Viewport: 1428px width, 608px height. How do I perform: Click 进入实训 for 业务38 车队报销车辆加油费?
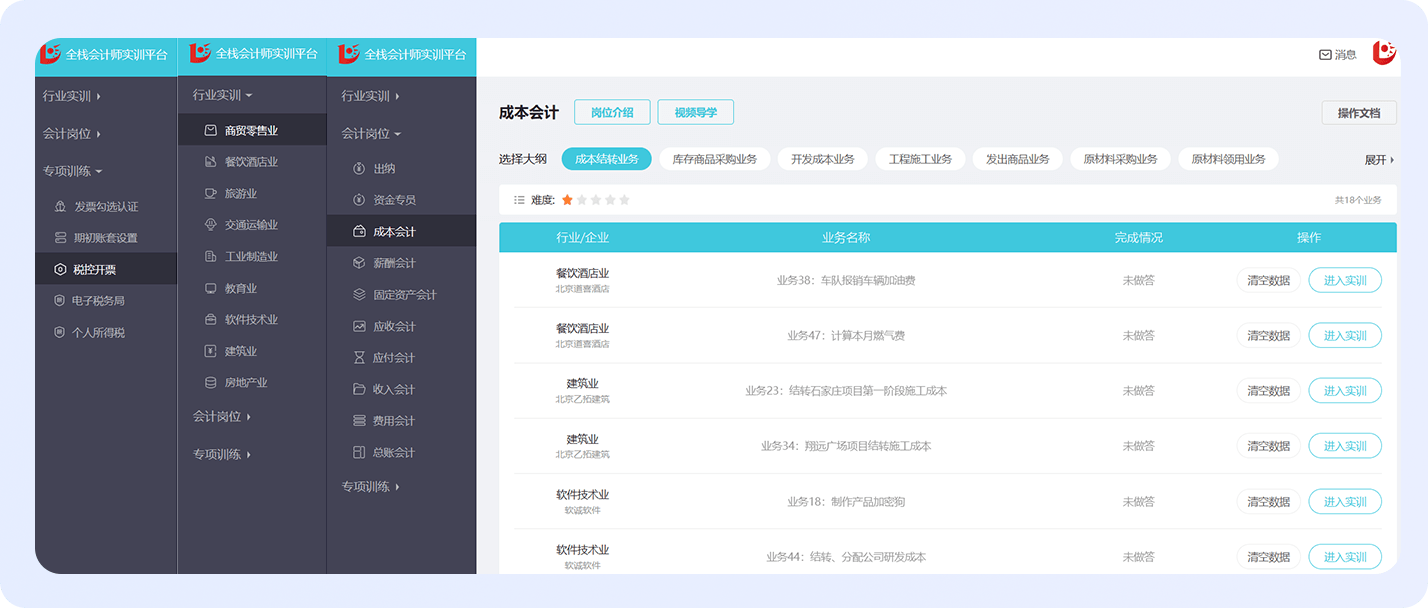click(1344, 281)
